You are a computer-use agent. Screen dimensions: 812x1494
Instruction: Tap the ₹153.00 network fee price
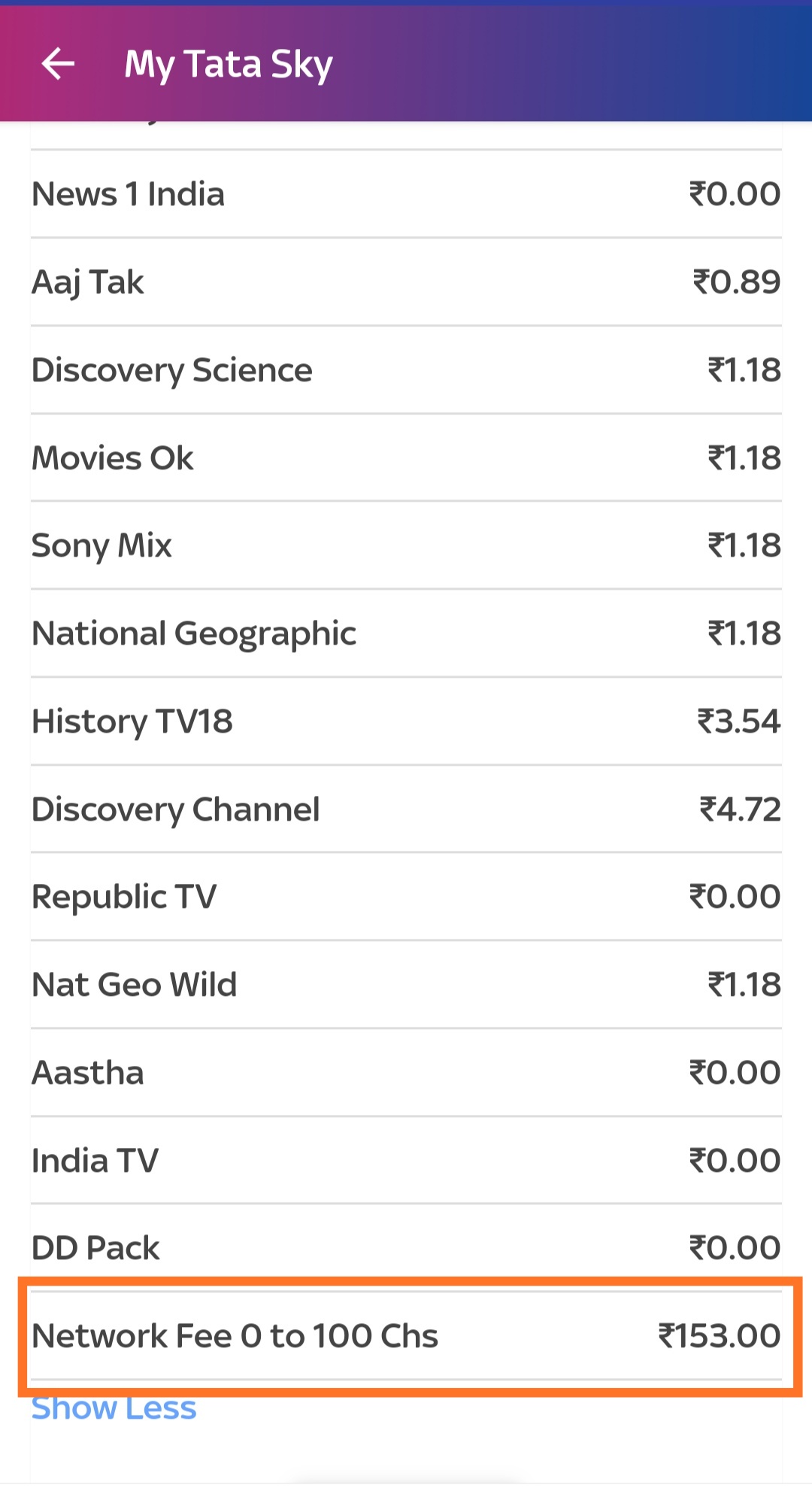tap(720, 1336)
